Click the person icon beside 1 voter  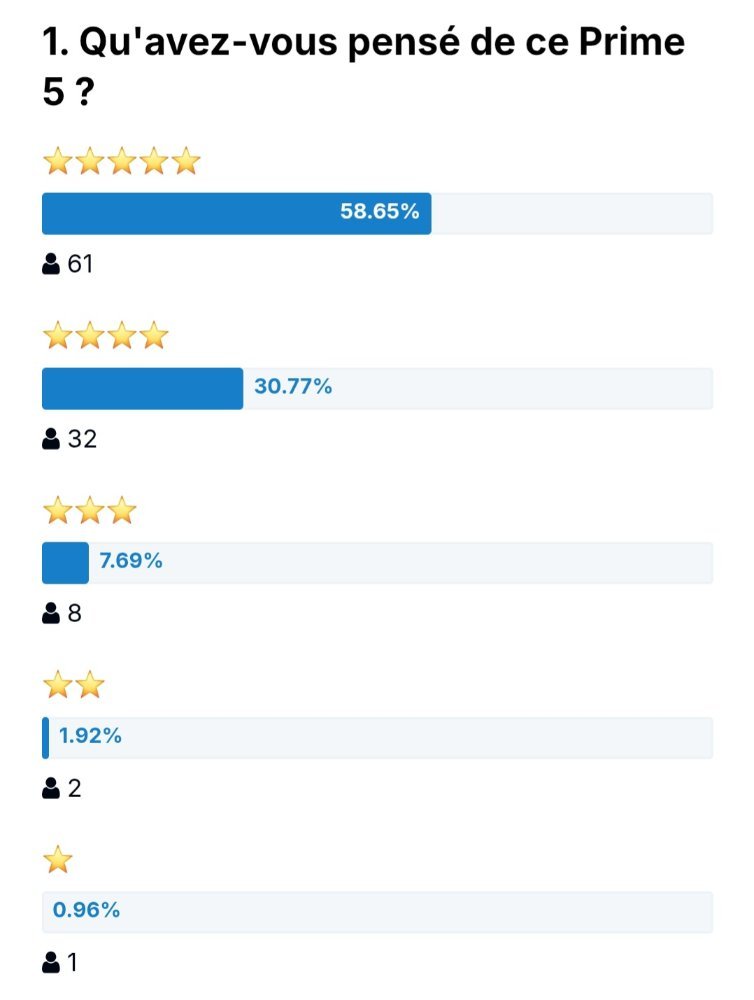coord(51,962)
